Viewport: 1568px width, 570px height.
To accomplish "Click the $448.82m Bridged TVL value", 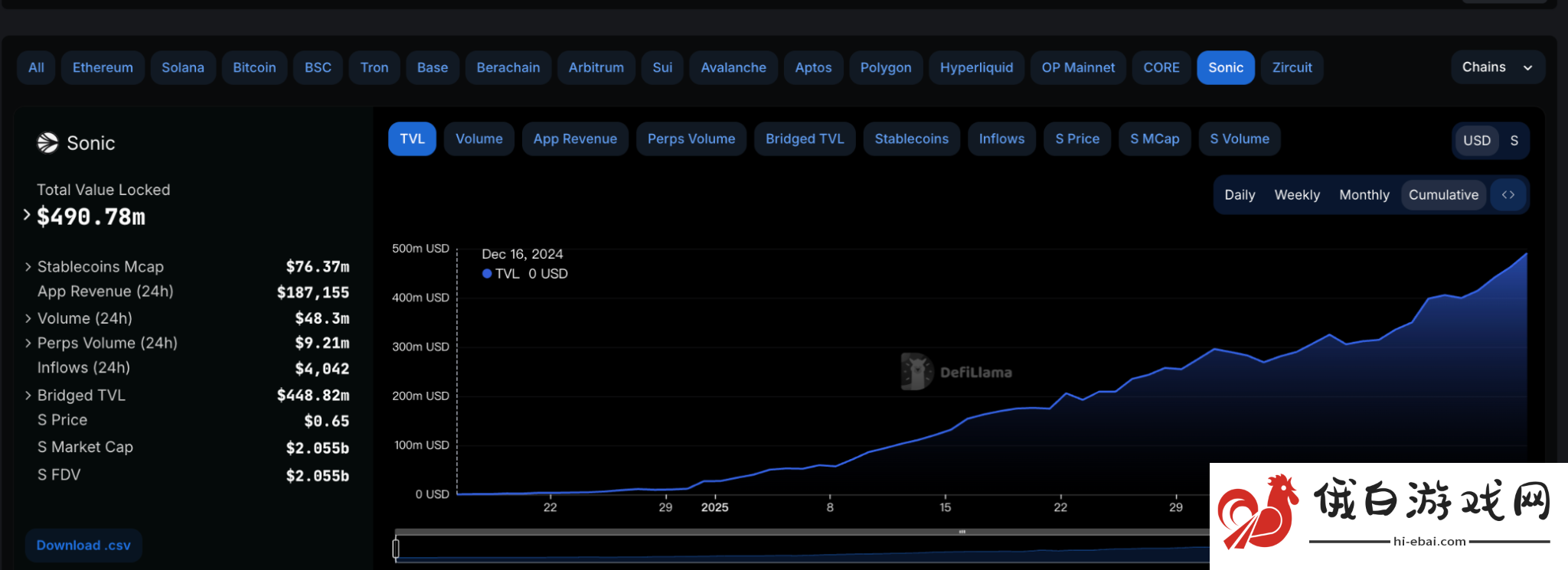I will (x=313, y=396).
